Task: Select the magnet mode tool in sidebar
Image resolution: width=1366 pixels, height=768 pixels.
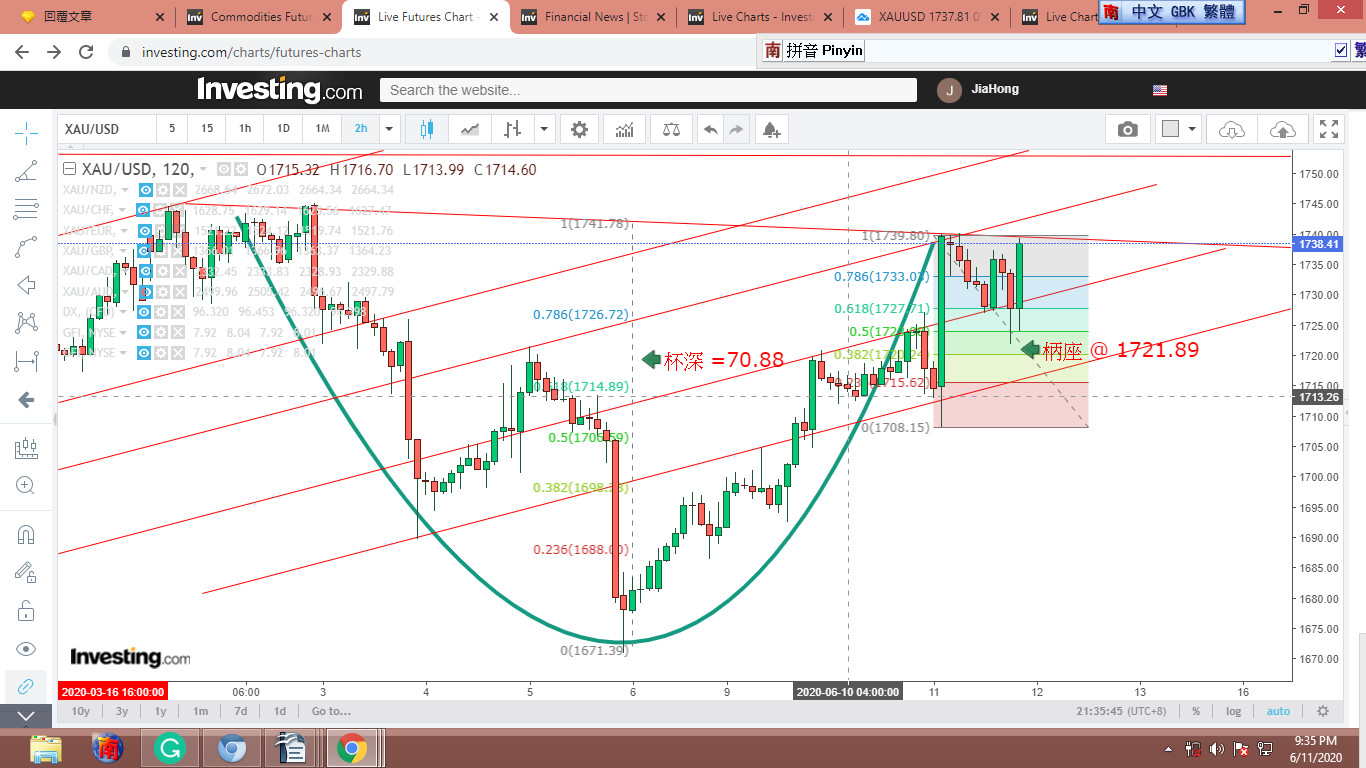Action: click(x=26, y=534)
